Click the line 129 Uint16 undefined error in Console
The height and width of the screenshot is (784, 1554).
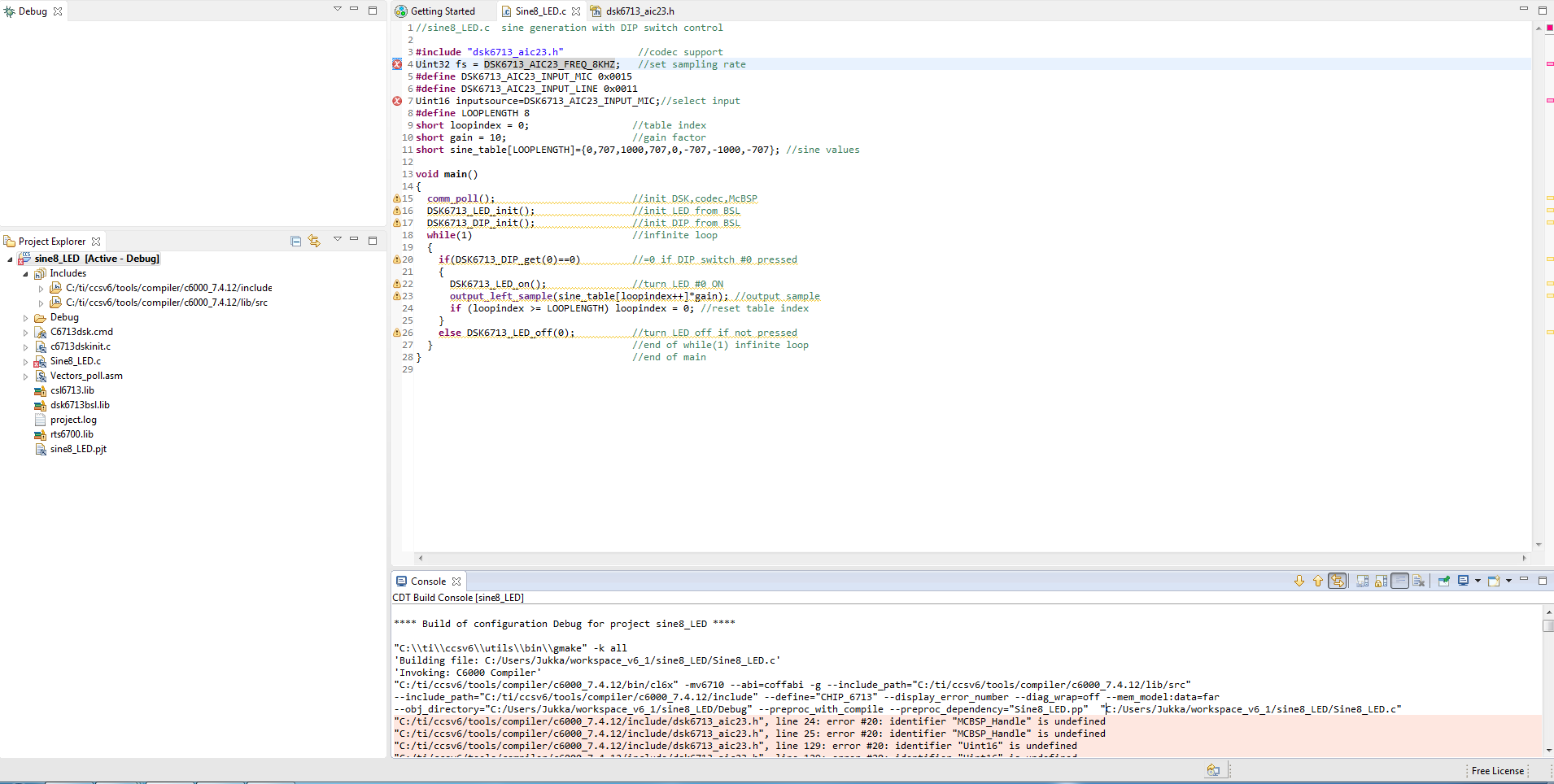click(736, 746)
